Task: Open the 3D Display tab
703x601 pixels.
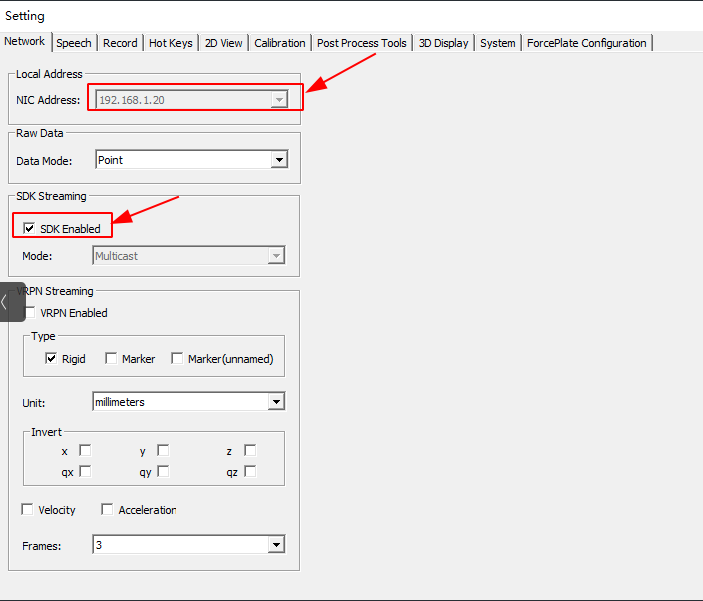Action: pos(443,43)
